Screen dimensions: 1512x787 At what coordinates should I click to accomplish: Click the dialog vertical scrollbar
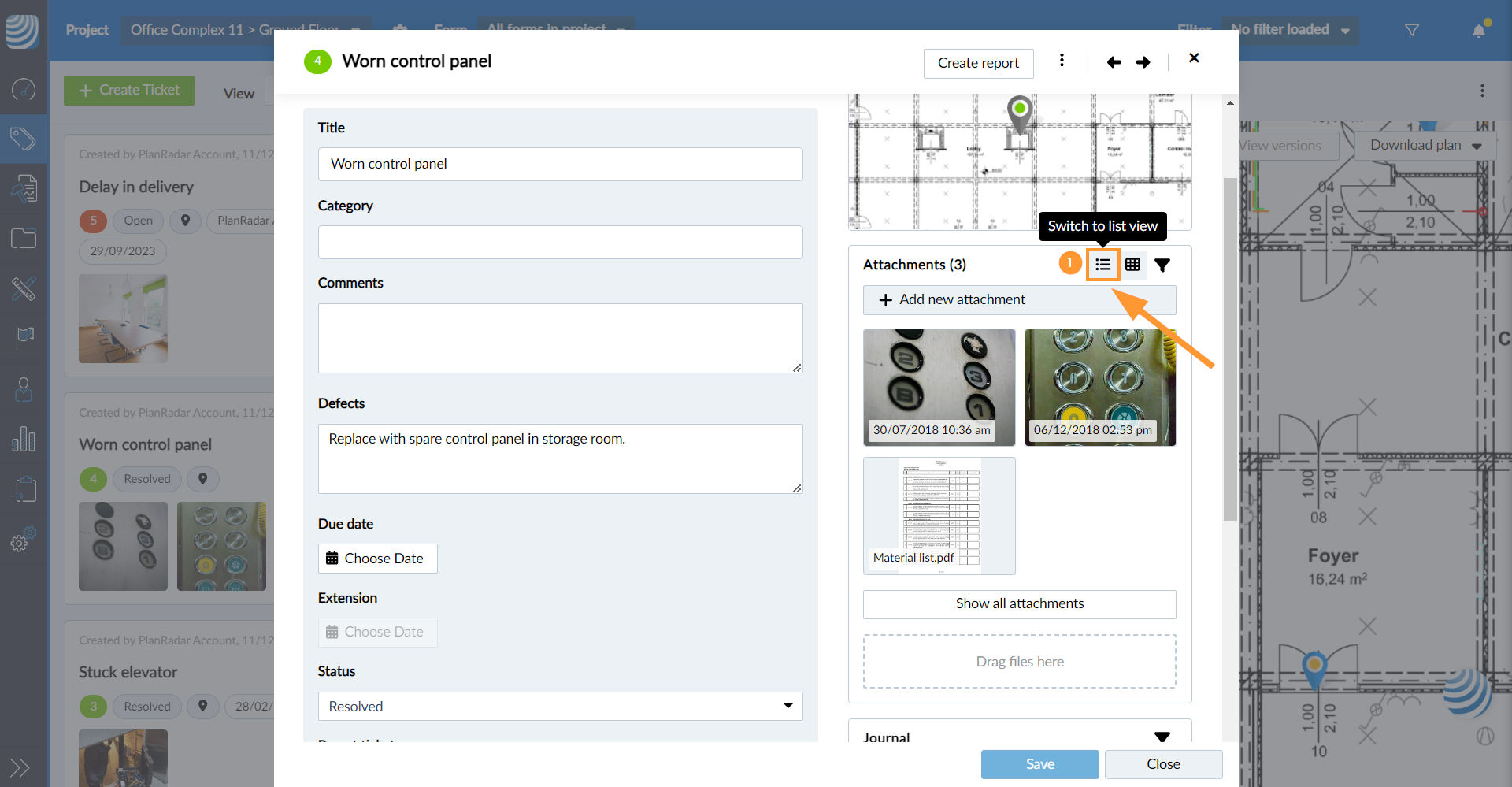(1230, 349)
